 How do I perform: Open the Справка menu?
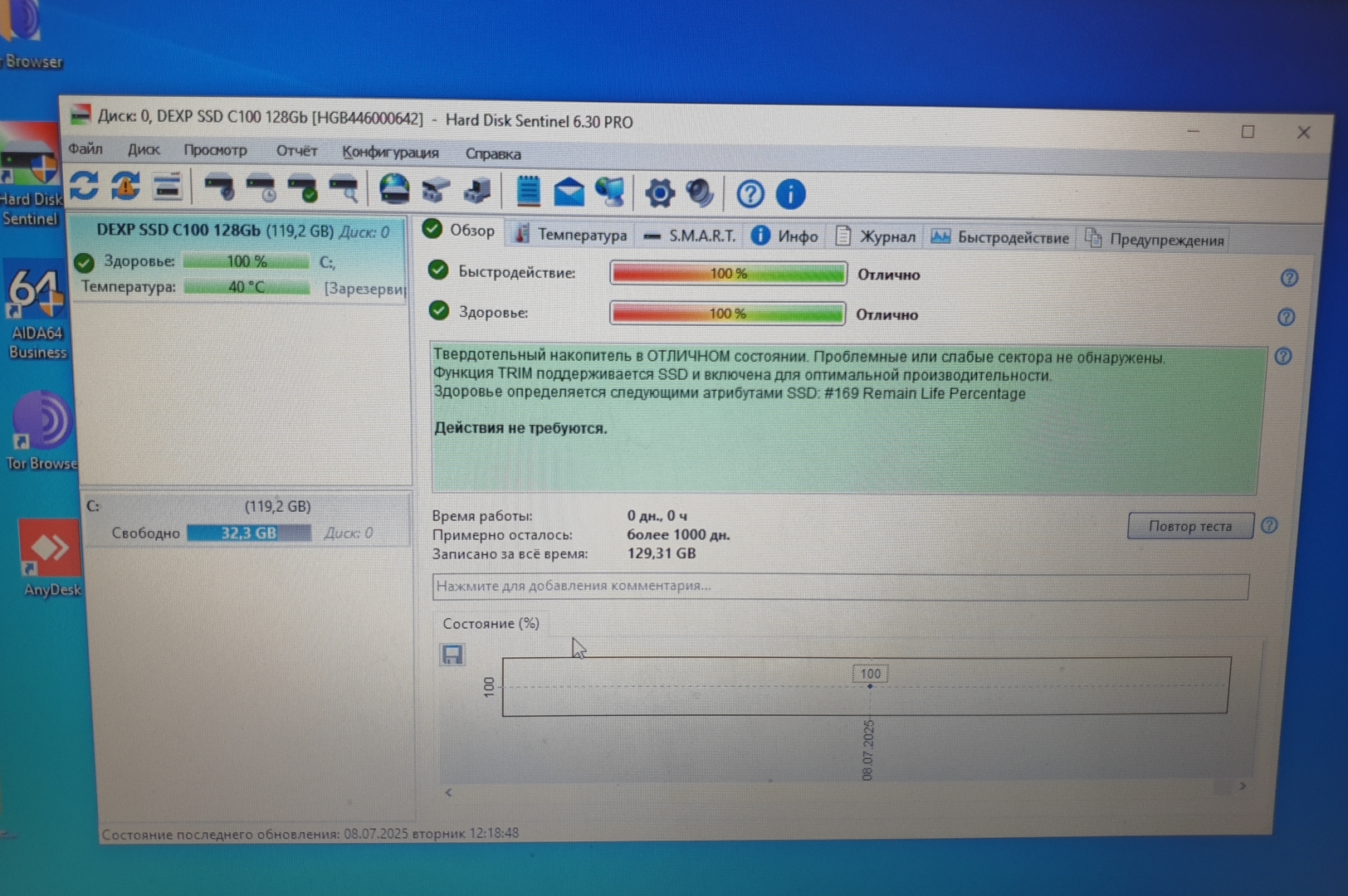(493, 153)
